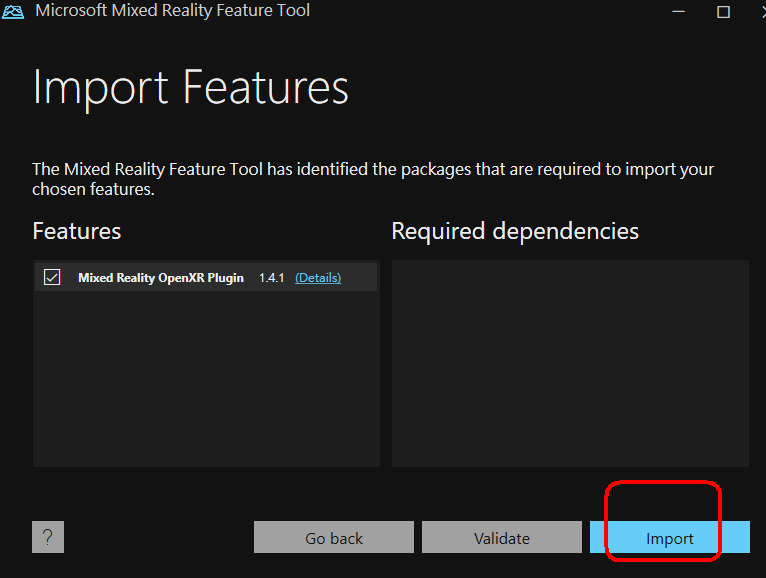This screenshot has width=766, height=578.
Task: Minimize the Feature Tool window
Action: tap(679, 11)
